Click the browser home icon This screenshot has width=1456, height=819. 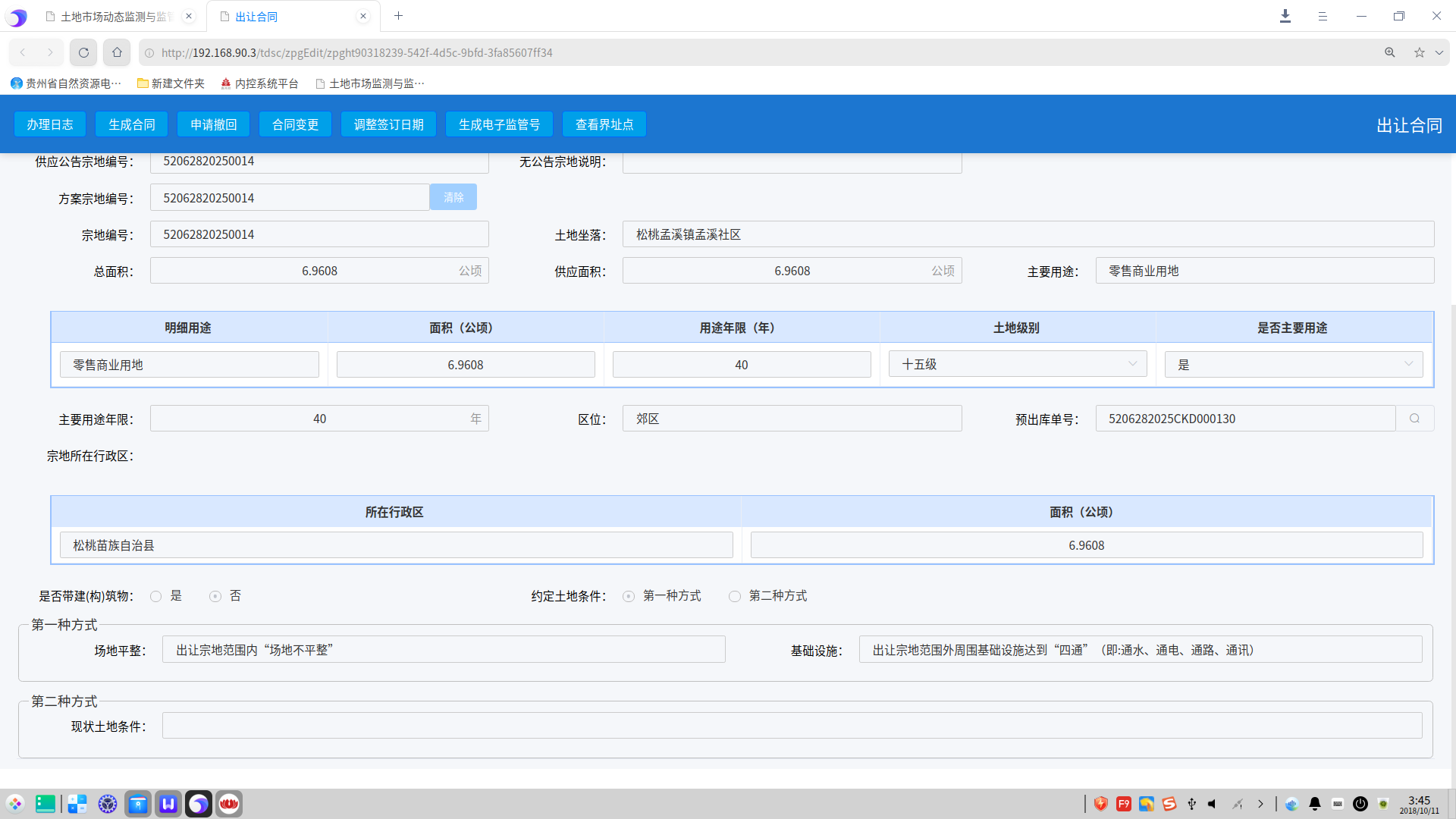(x=117, y=52)
